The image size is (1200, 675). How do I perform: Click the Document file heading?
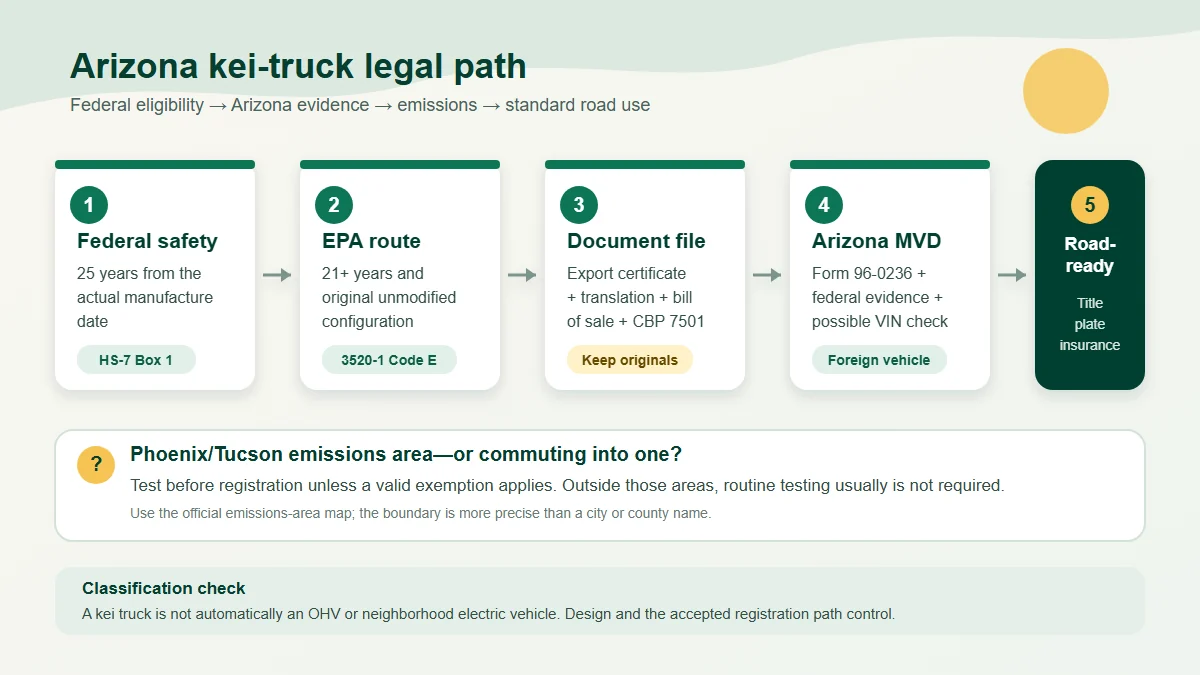pyautogui.click(x=636, y=241)
